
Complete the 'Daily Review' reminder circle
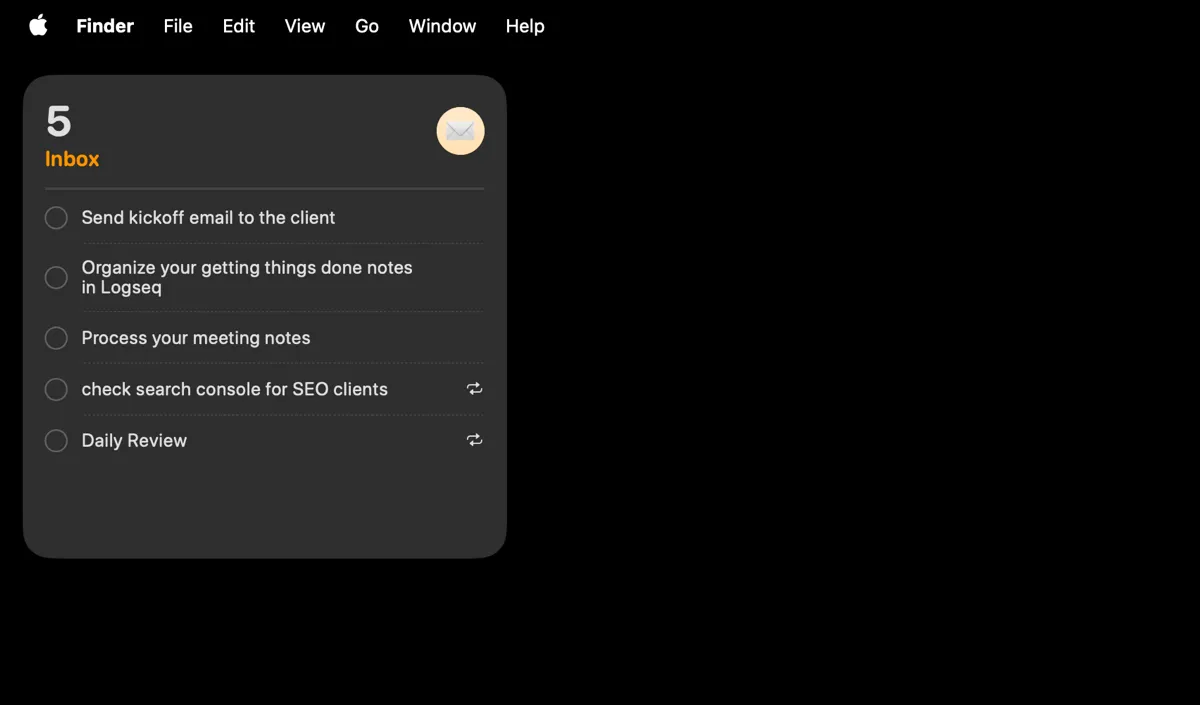pyautogui.click(x=56, y=440)
